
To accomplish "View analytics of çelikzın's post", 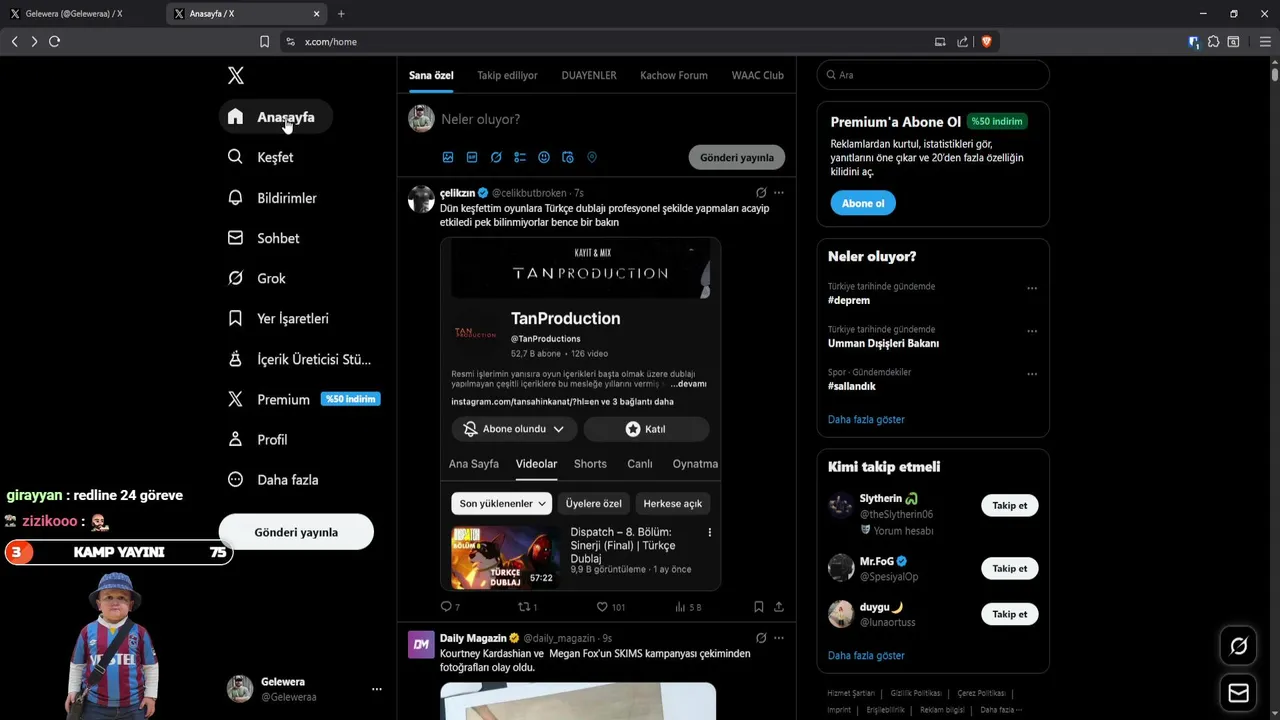I will click(688, 607).
